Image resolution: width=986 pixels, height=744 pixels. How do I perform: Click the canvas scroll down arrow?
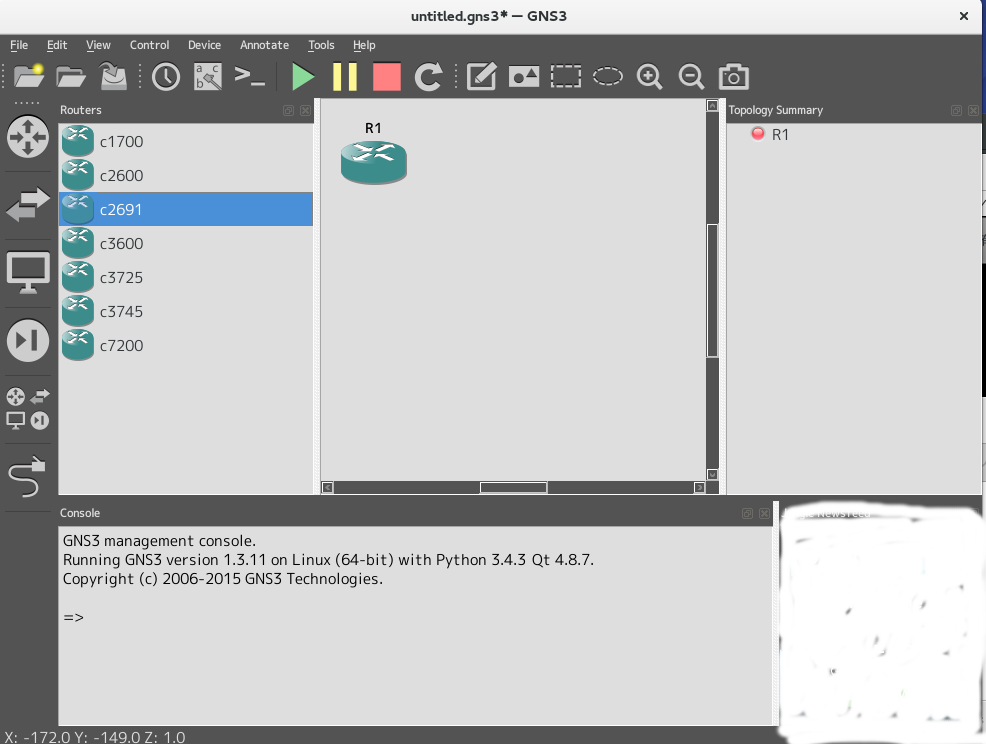pyautogui.click(x=712, y=474)
